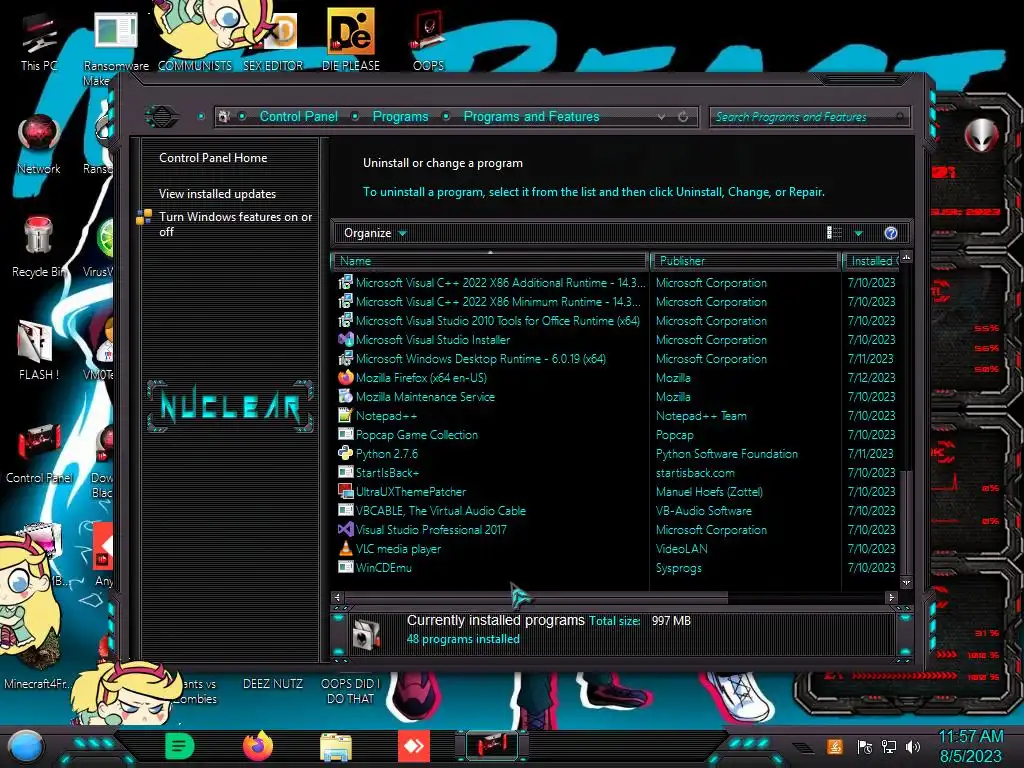This screenshot has height=768, width=1024.
Task: Click the Alienware head gadget icon
Action: click(x=981, y=135)
